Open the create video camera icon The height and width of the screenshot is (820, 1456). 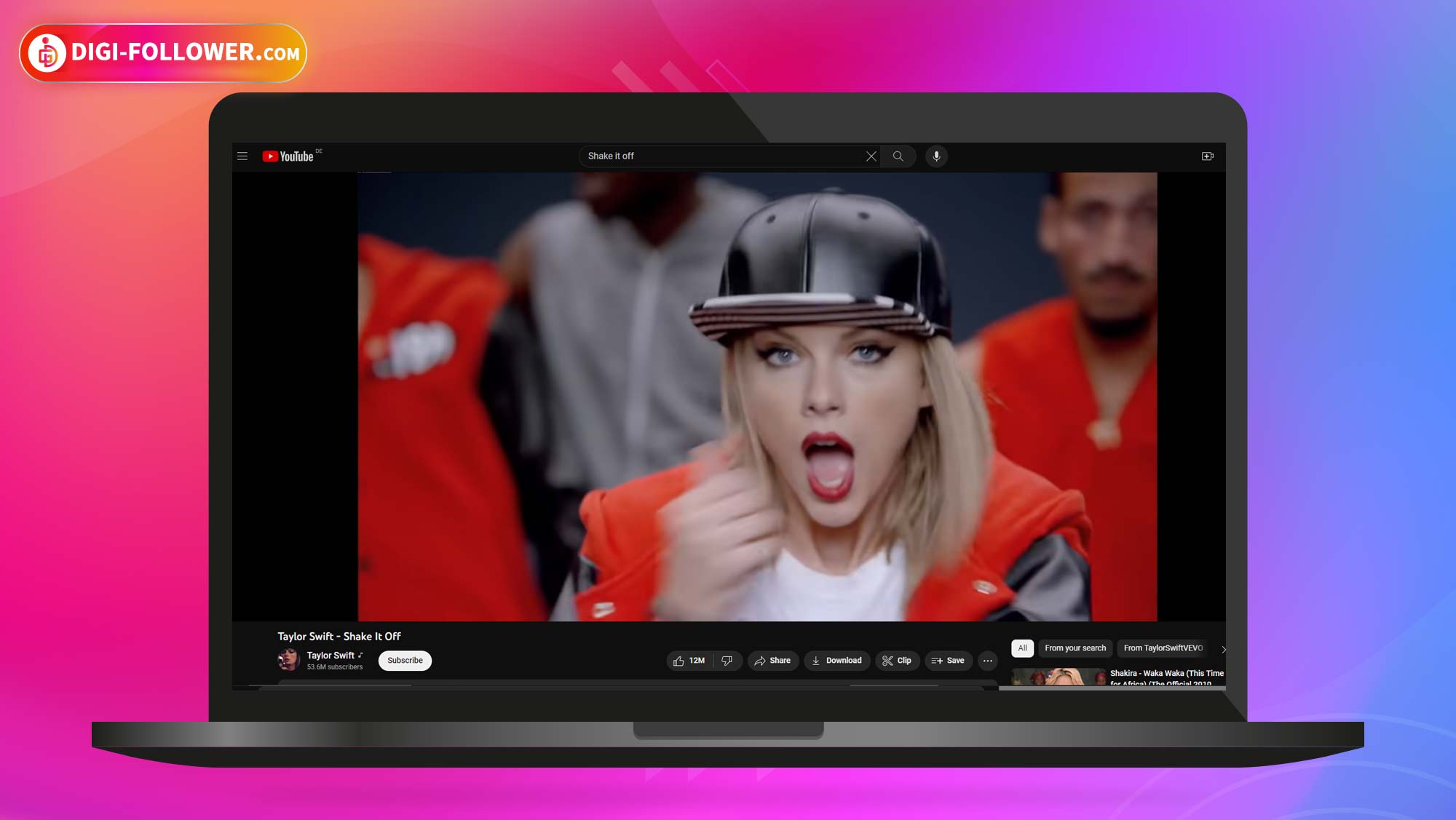[x=1208, y=156]
